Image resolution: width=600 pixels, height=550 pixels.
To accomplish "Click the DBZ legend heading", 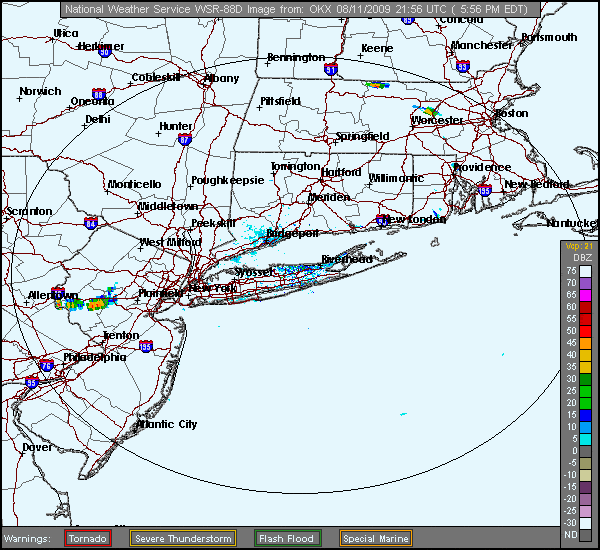I will [x=582, y=258].
